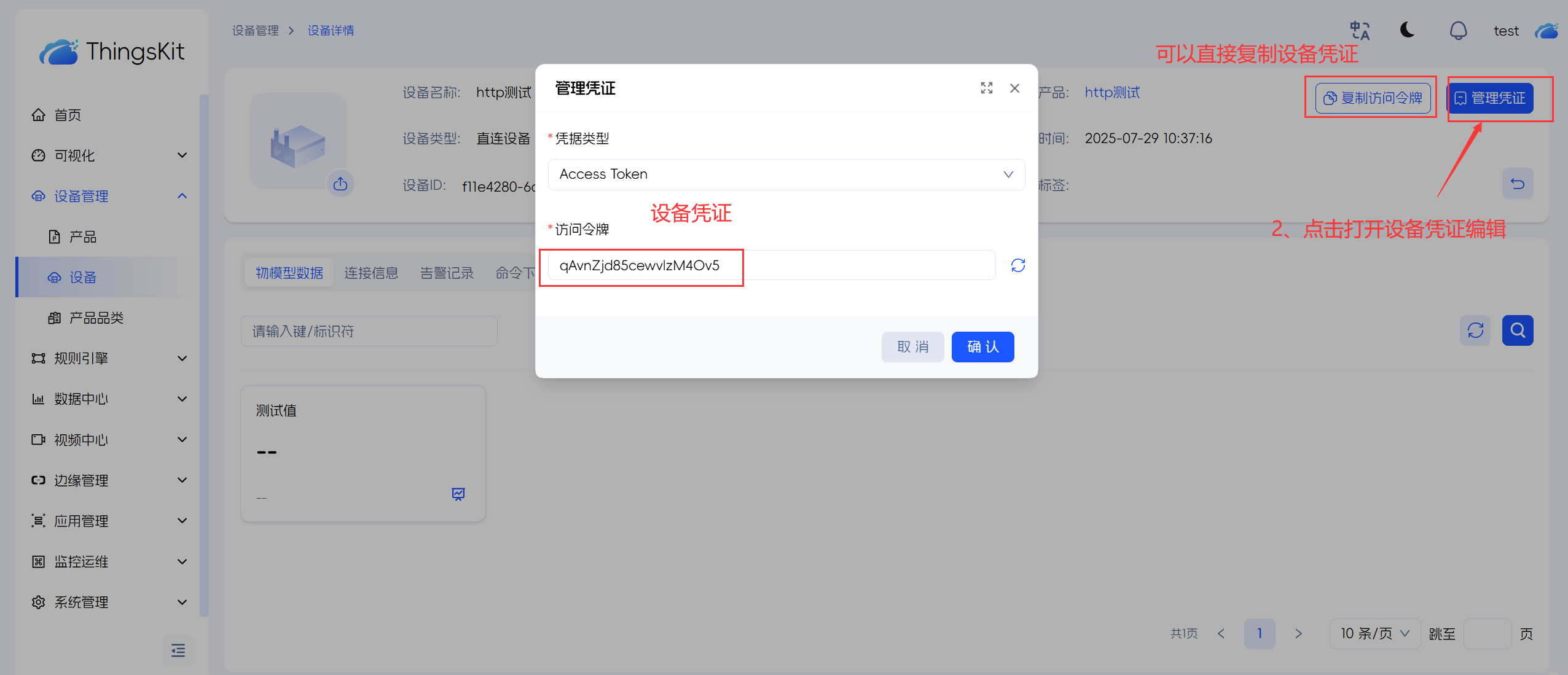Image resolution: width=1568 pixels, height=675 pixels.
Task: Open chart icon on 测试值 card
Action: coord(458,494)
